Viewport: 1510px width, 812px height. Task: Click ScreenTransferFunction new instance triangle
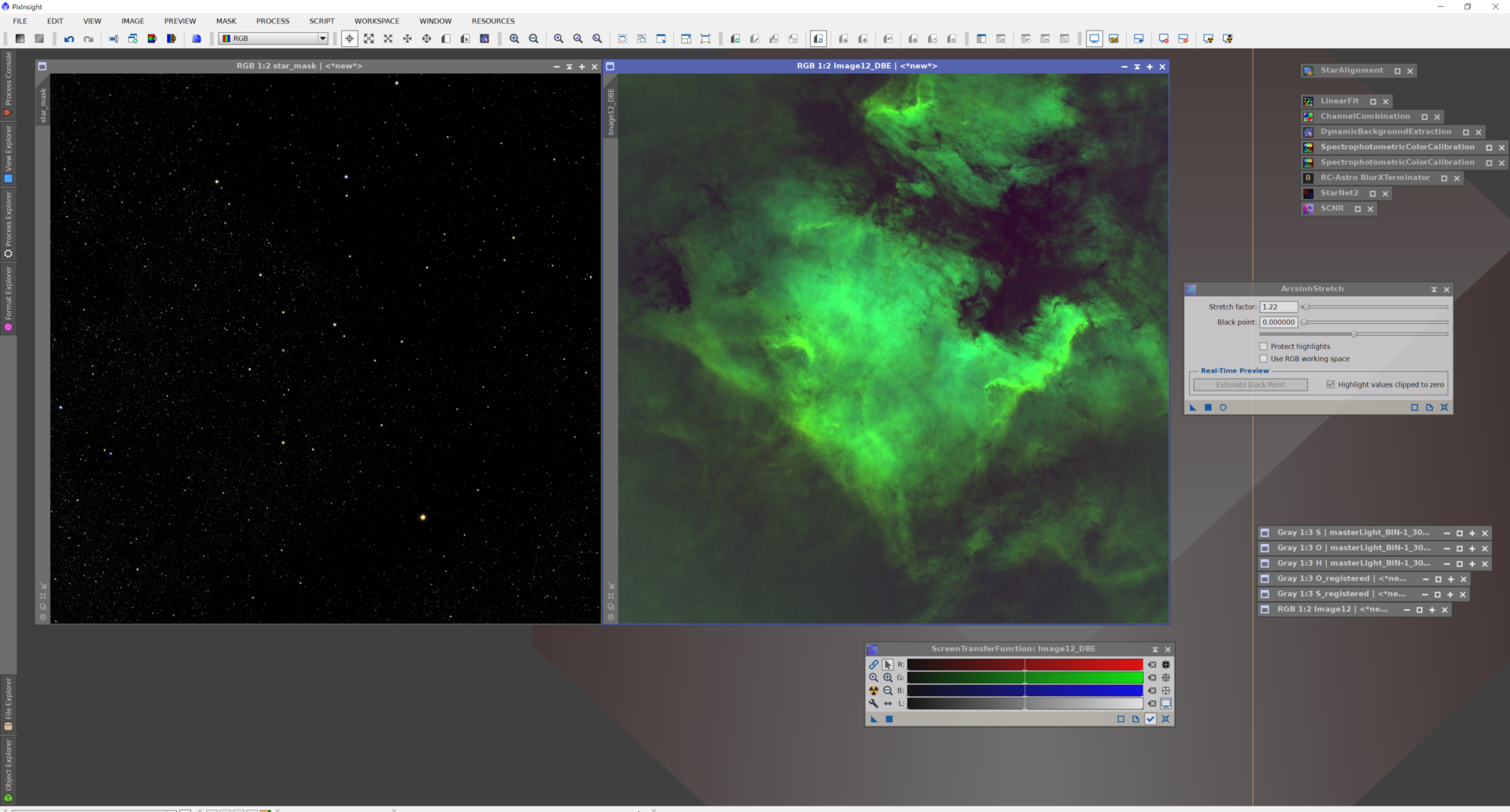click(874, 718)
